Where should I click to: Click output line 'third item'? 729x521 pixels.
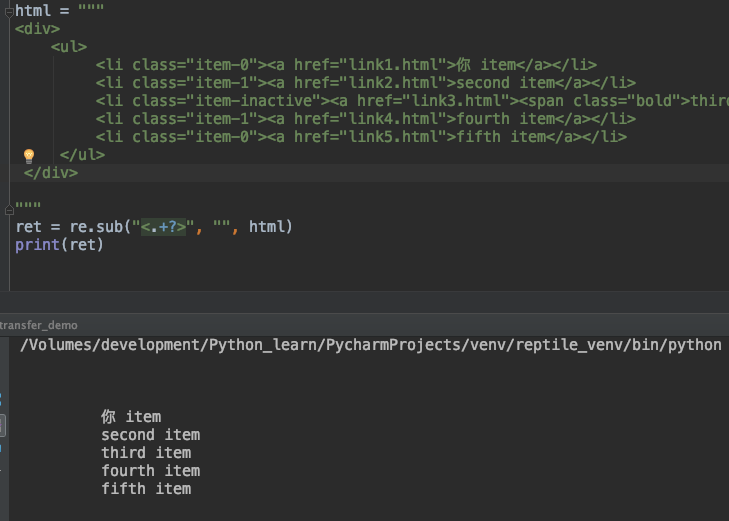pyautogui.click(x=146, y=453)
